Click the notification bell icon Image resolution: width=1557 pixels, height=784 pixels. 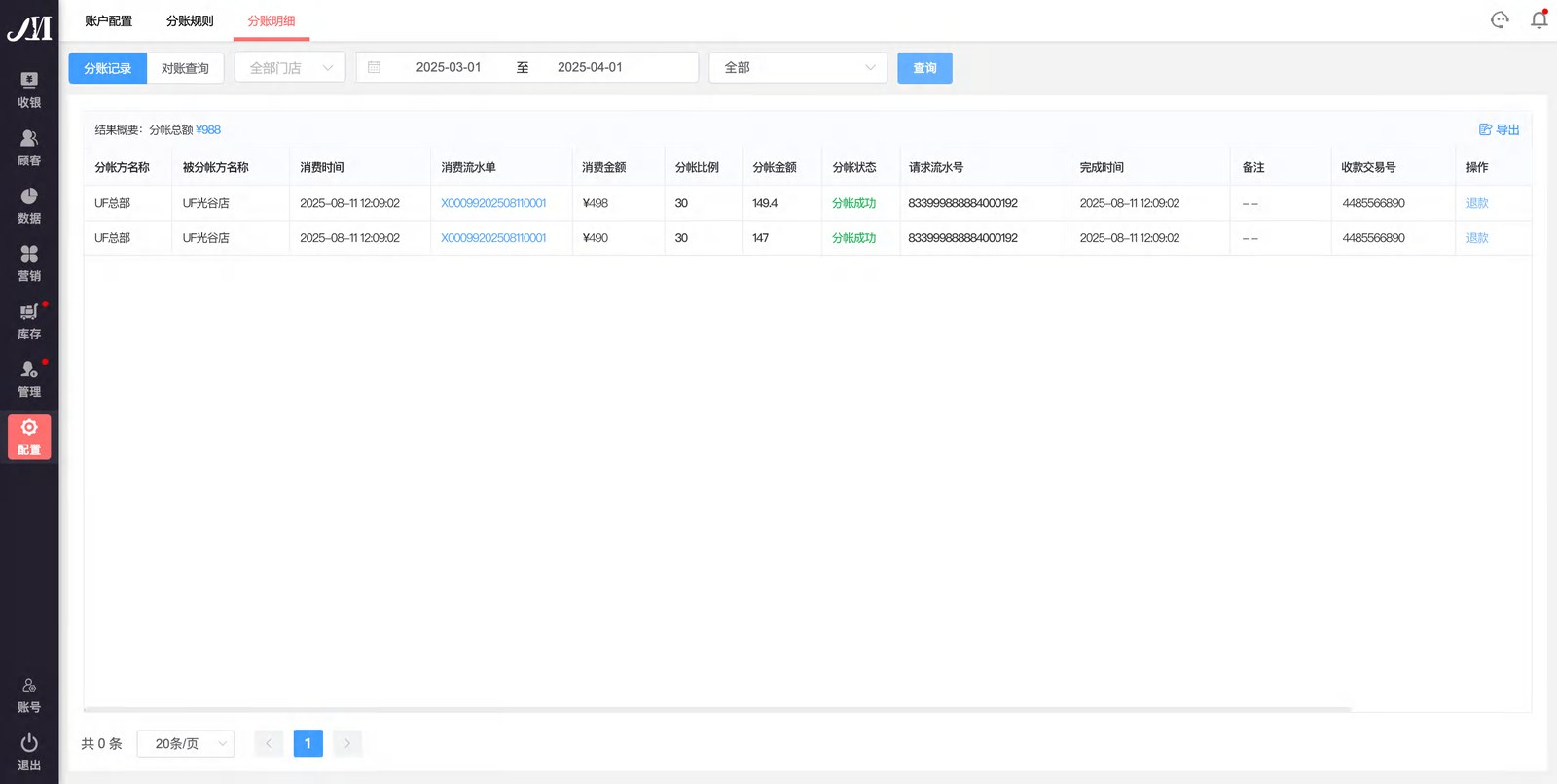tap(1539, 19)
